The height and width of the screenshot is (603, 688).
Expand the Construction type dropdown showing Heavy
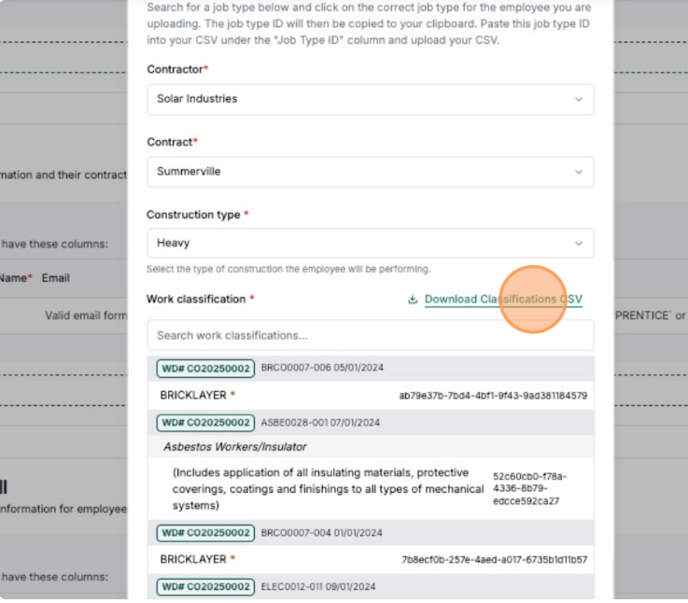pyautogui.click(x=370, y=243)
